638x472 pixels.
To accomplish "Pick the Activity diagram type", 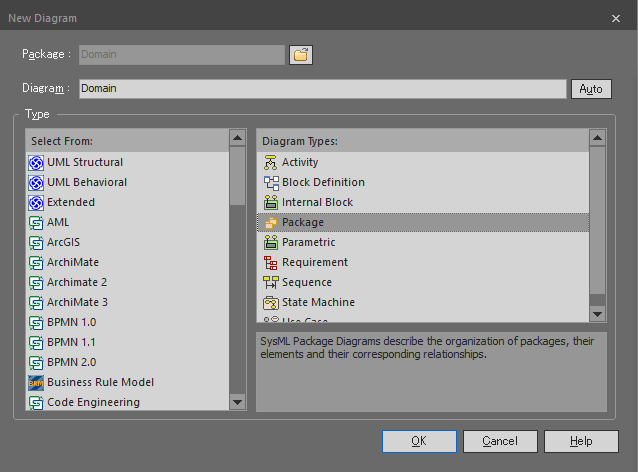I will pyautogui.click(x=423, y=162).
